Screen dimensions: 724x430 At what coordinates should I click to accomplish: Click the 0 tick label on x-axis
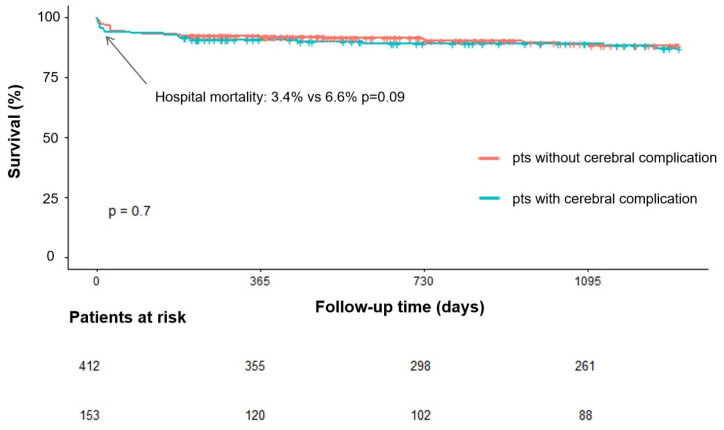(96, 281)
